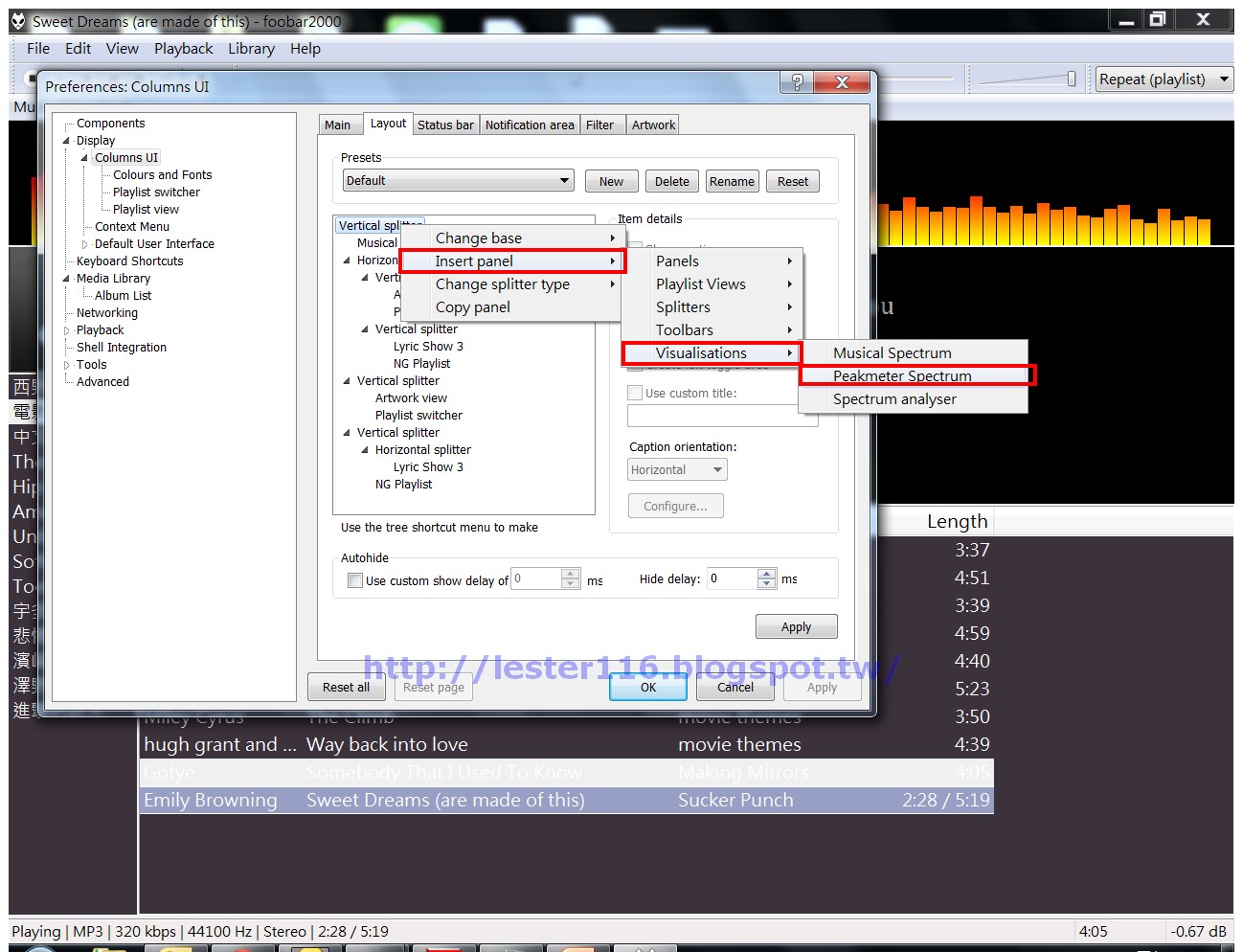The height and width of the screenshot is (952, 1243).
Task: Click the Hide delay input field
Action: coord(733,578)
